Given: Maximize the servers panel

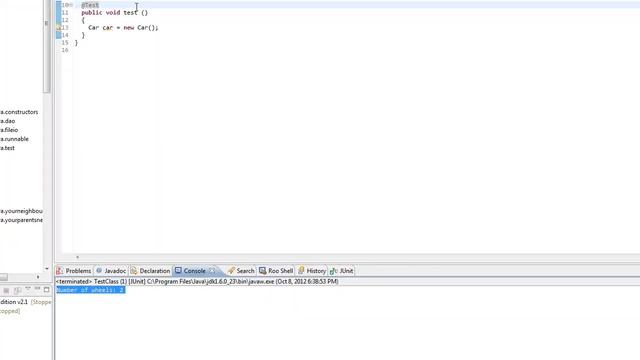Looking at the screenshot, I should point(47,289).
